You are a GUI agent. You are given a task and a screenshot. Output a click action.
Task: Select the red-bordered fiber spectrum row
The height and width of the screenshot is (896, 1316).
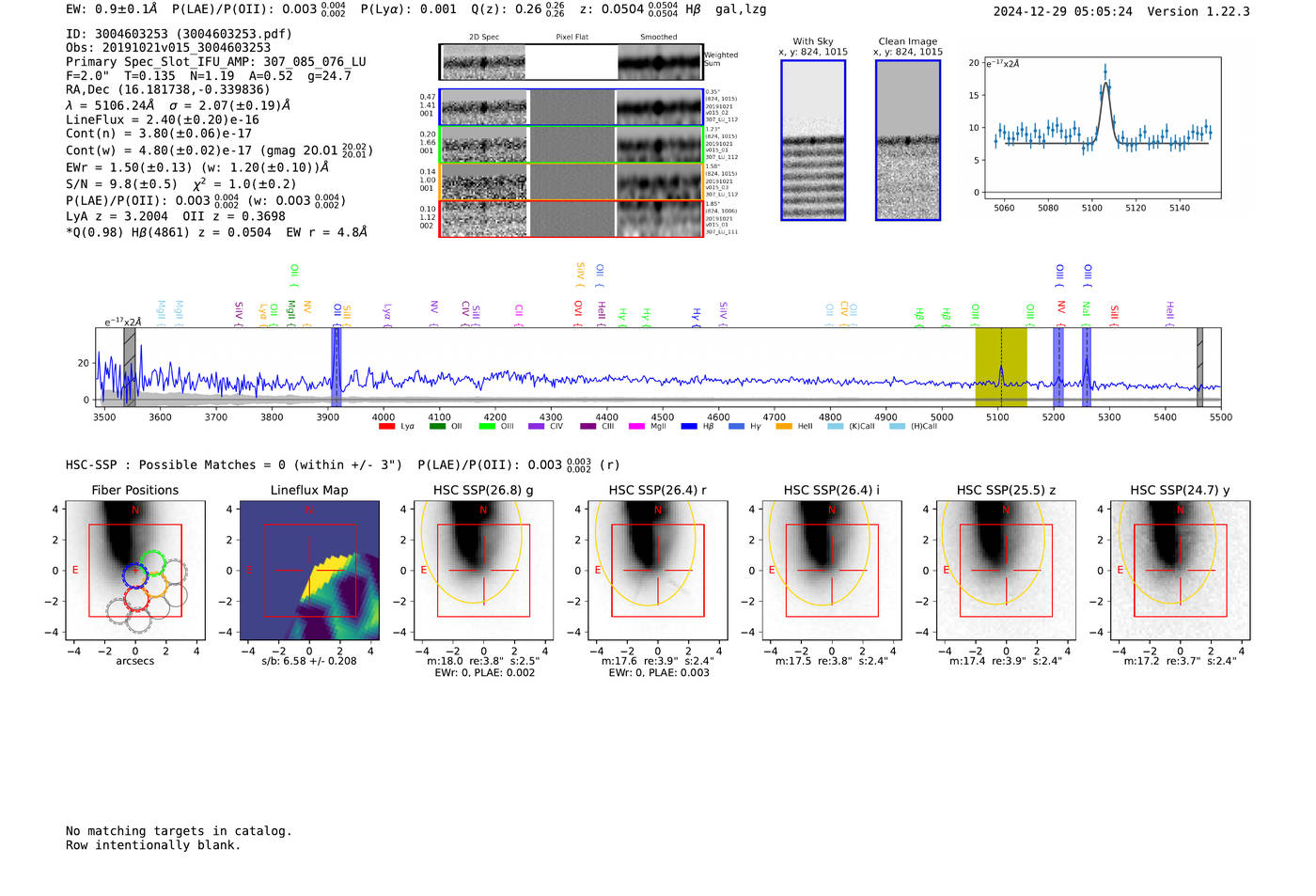572,218
